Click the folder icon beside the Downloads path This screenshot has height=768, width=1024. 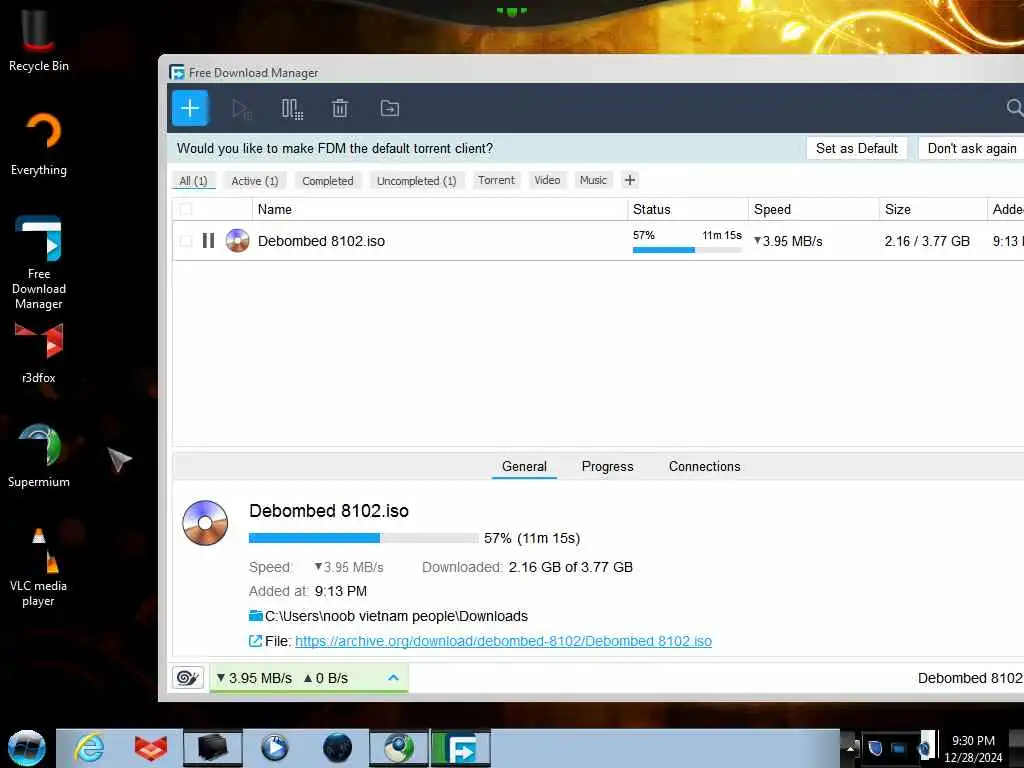point(255,616)
